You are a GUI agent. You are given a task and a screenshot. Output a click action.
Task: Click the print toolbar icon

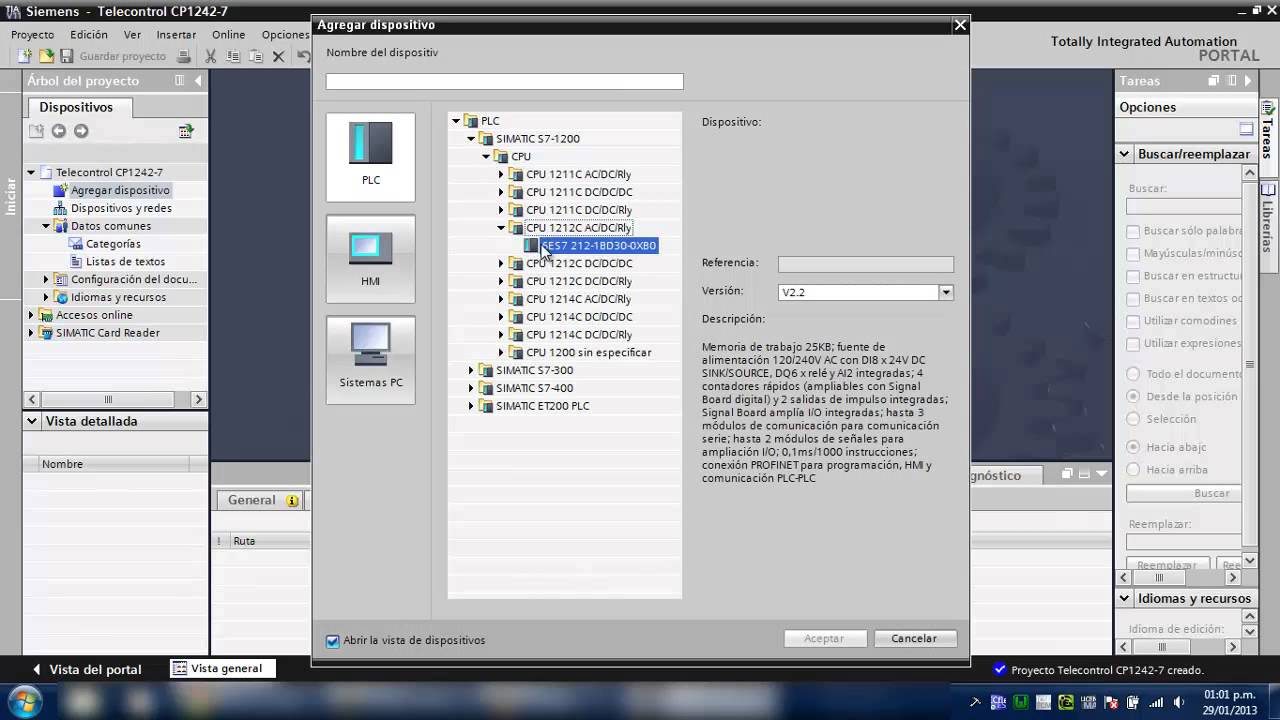(184, 57)
